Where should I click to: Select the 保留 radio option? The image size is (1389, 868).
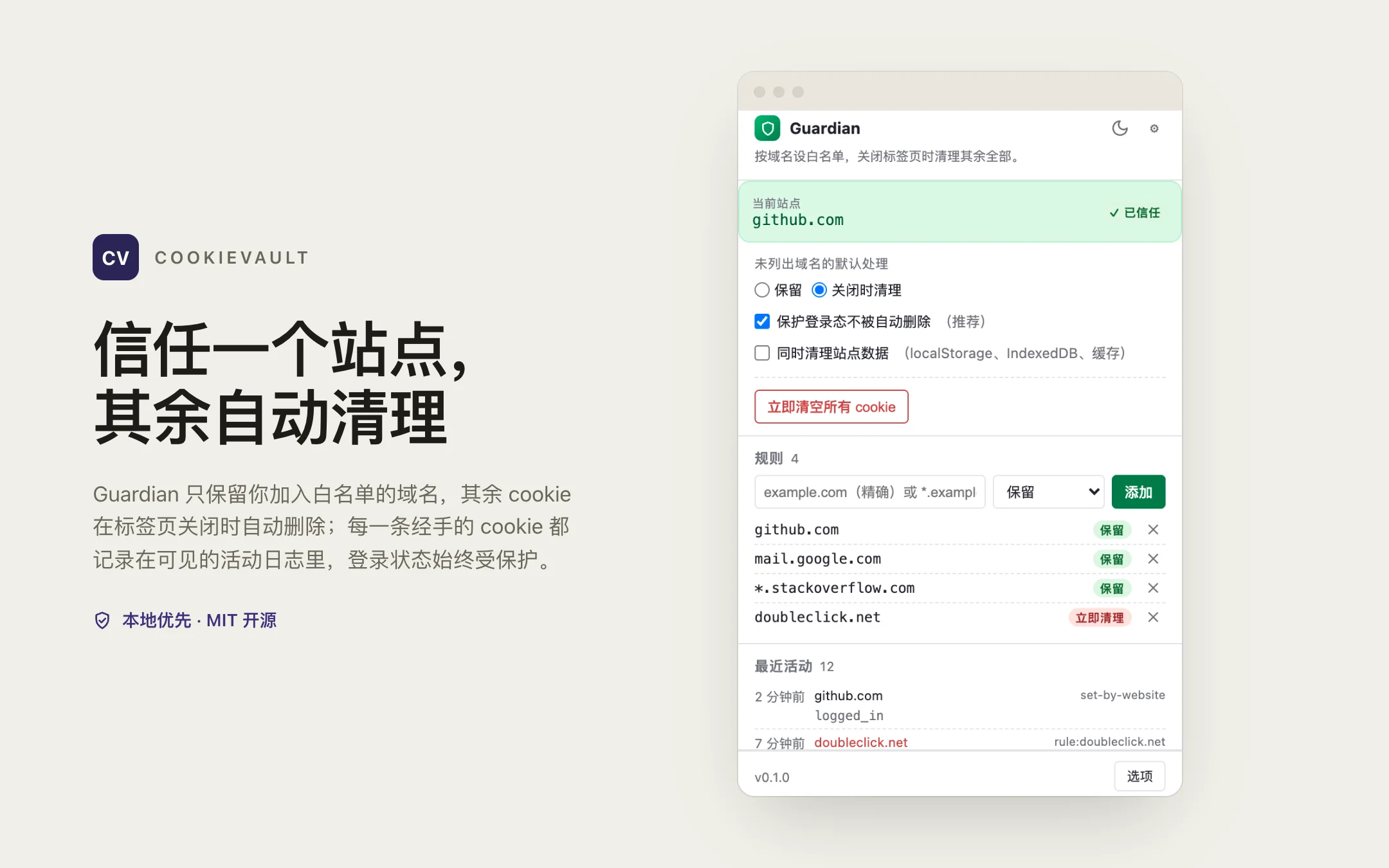point(762,290)
